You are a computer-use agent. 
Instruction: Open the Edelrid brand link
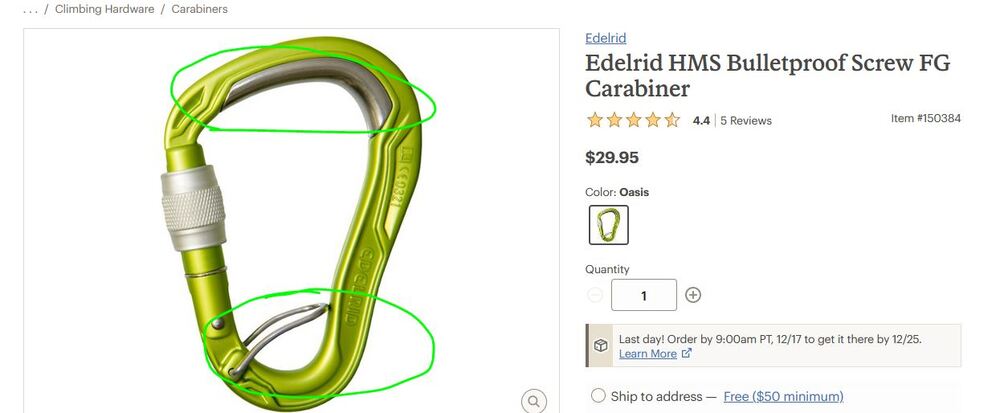[x=606, y=38]
